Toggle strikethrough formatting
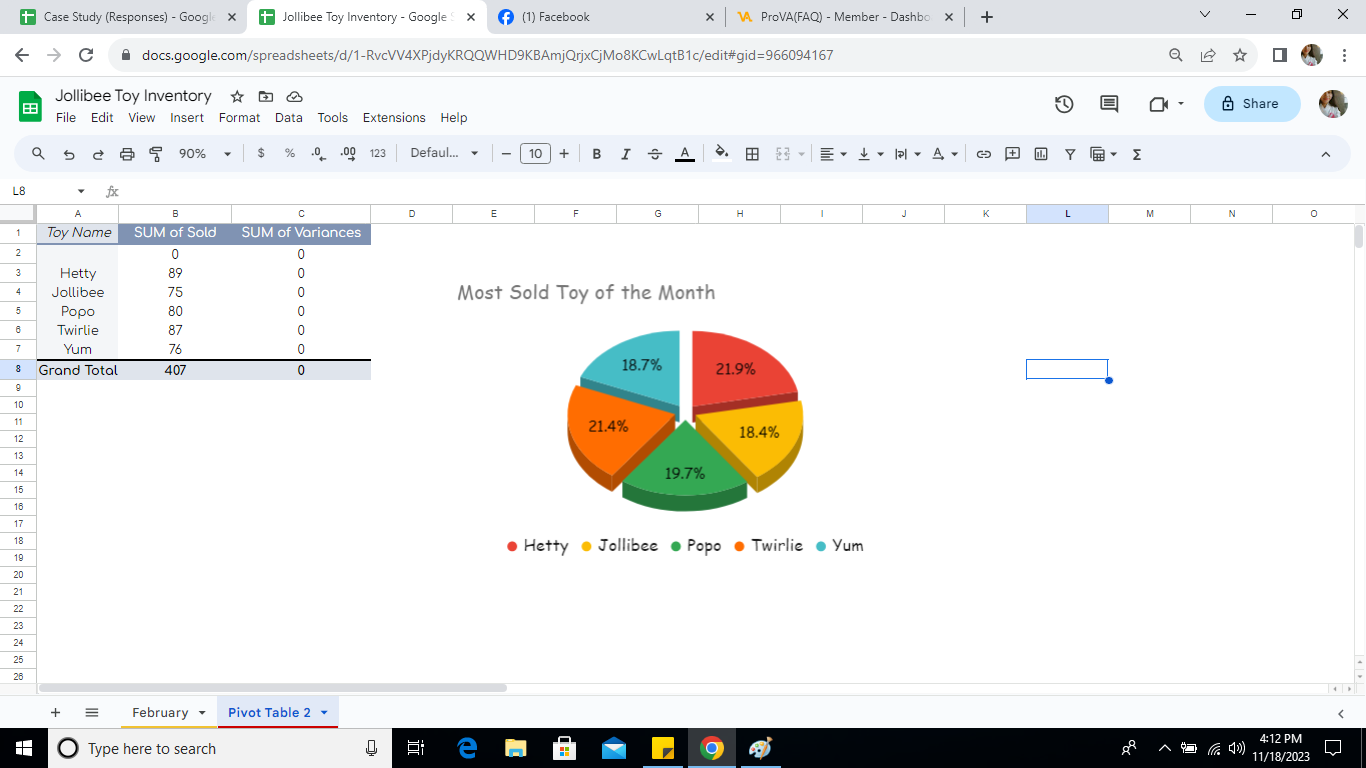The image size is (1366, 768). 655,154
